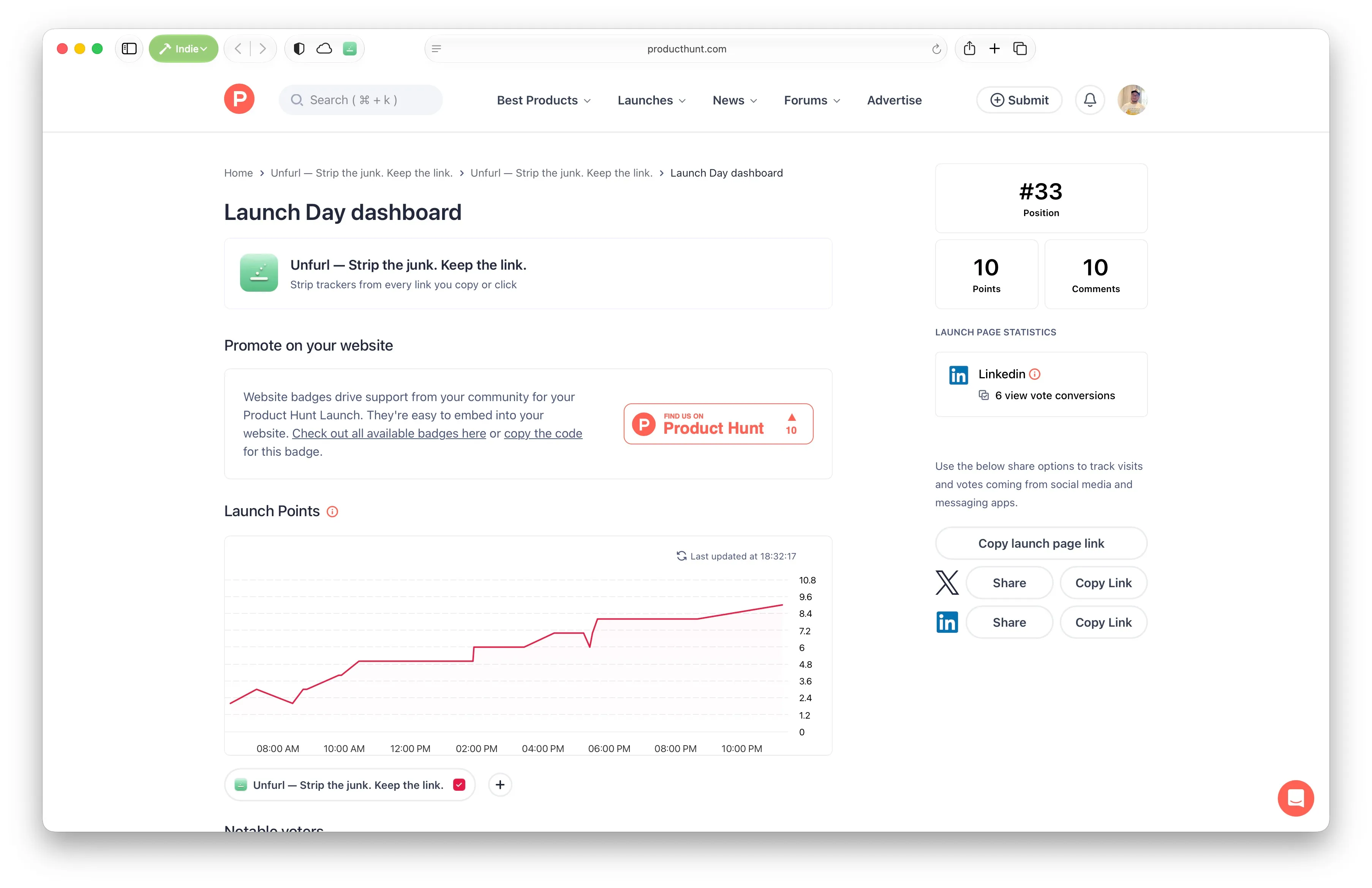Click the Launch Day dashboard breadcrumb
The height and width of the screenshot is (888, 1372).
(x=726, y=173)
